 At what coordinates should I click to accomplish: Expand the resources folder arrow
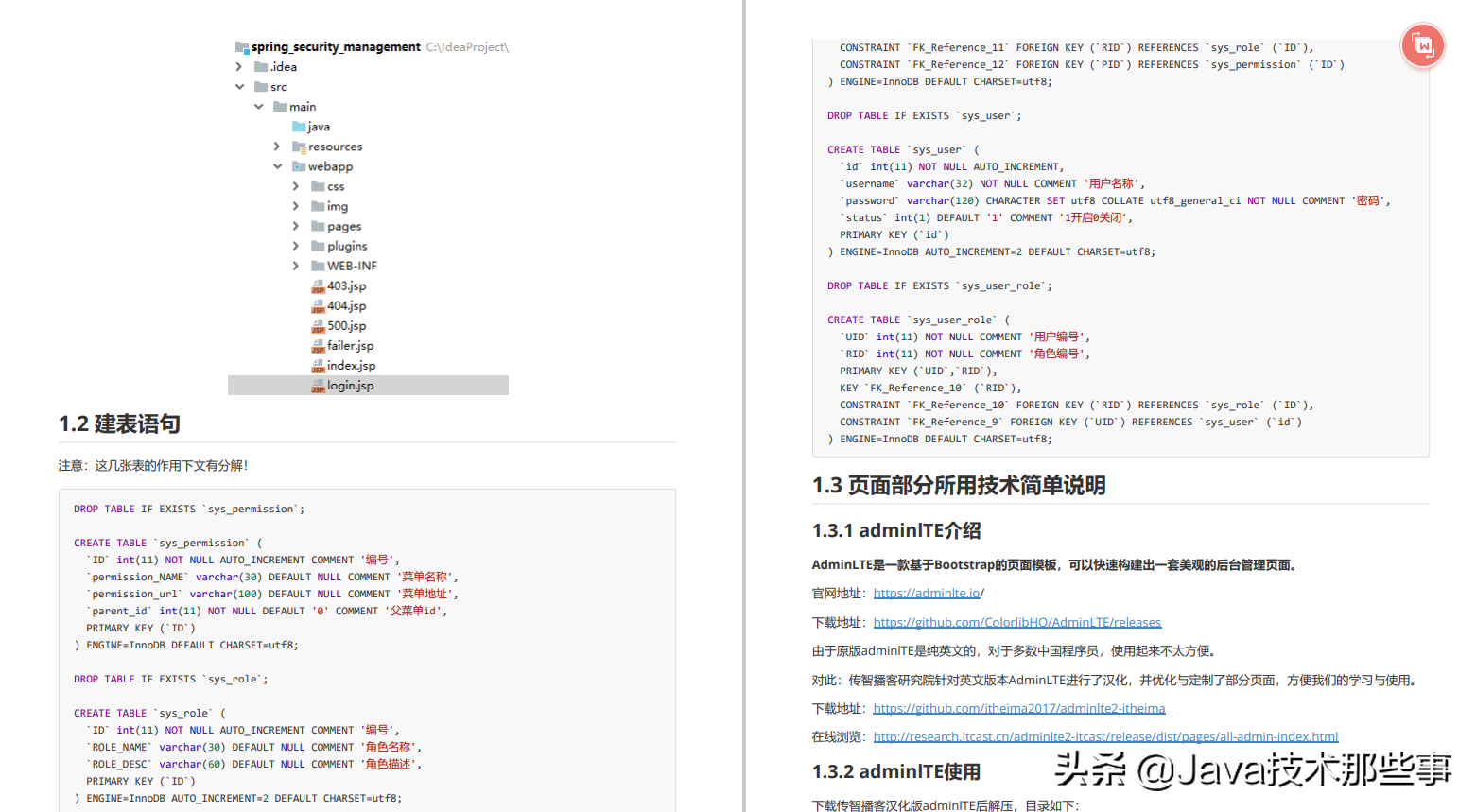click(x=276, y=147)
